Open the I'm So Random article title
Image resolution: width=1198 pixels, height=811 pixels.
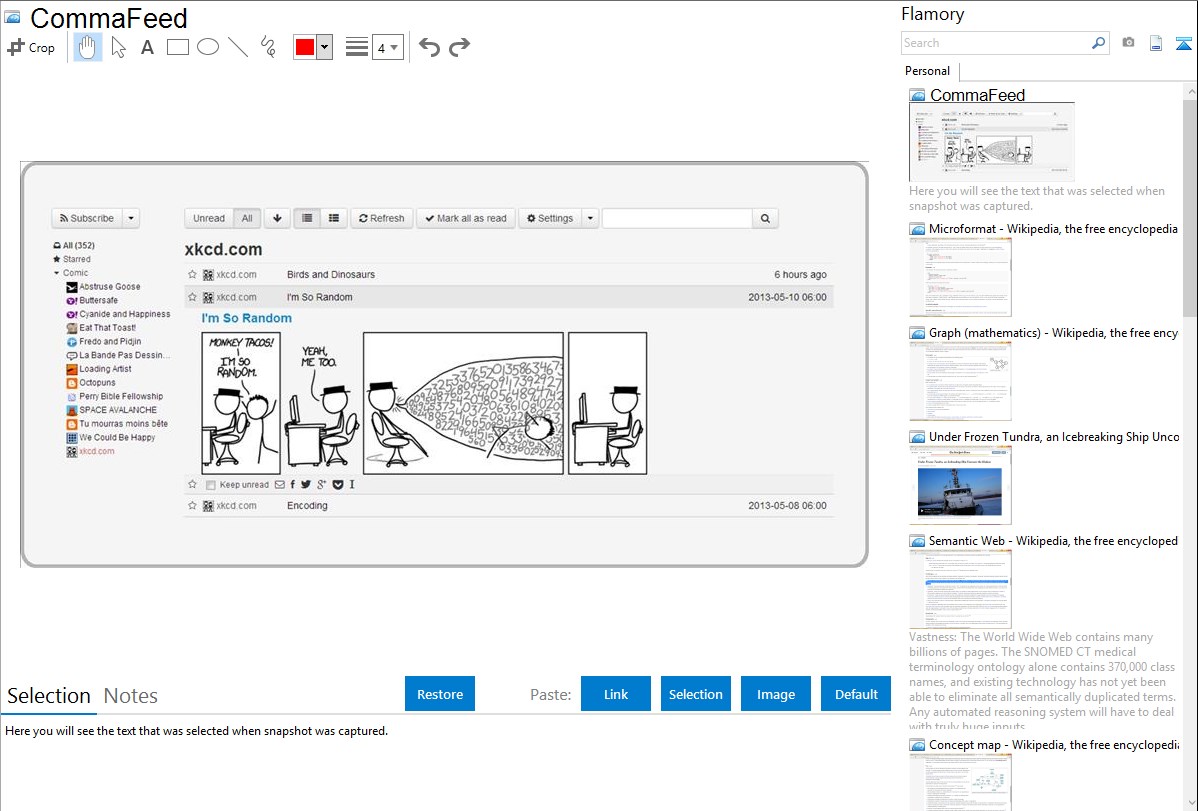[247, 318]
